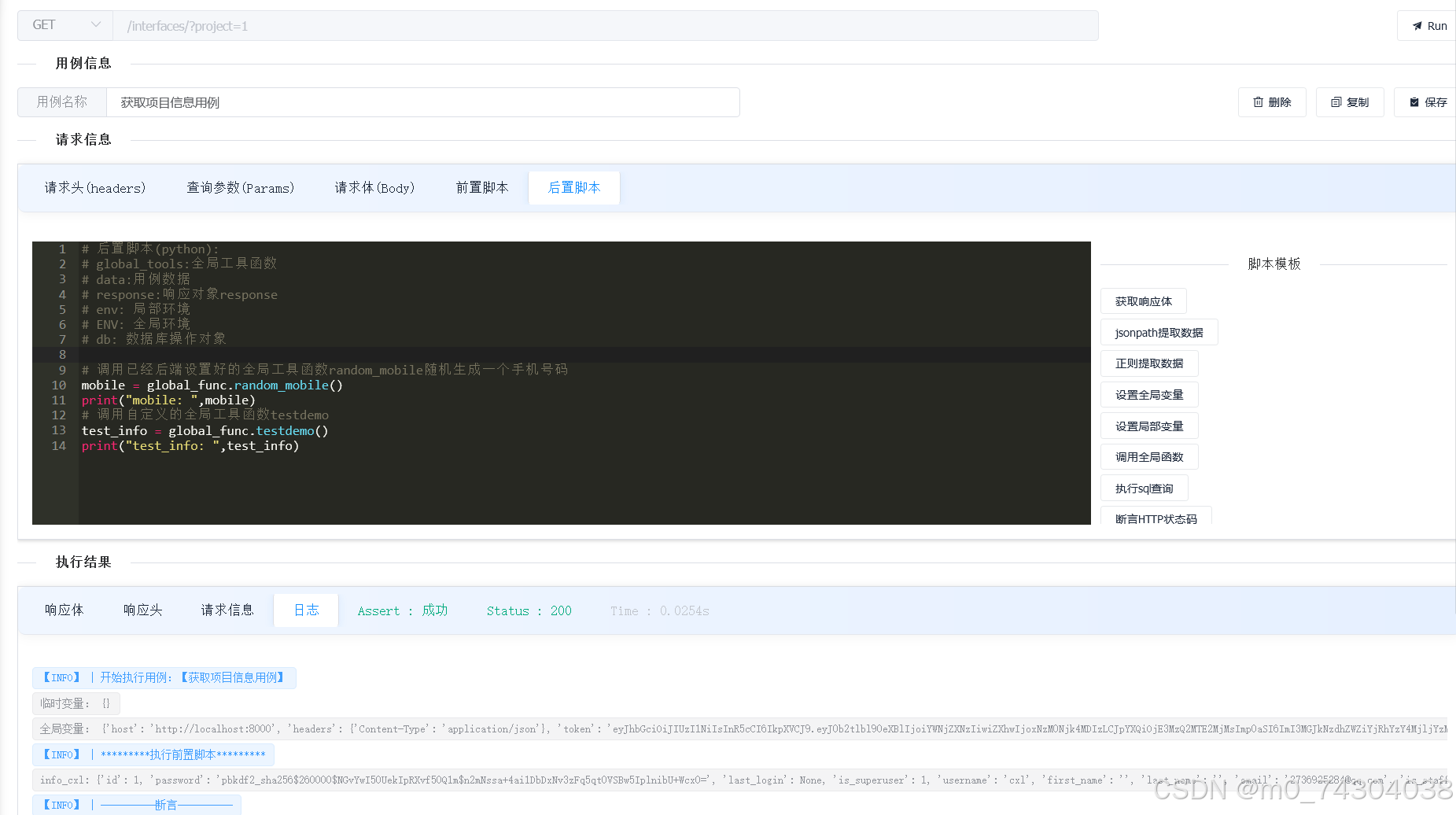Screen dimensions: 1456x815
Task: Open the 响应头 result tab
Action: click(x=142, y=610)
